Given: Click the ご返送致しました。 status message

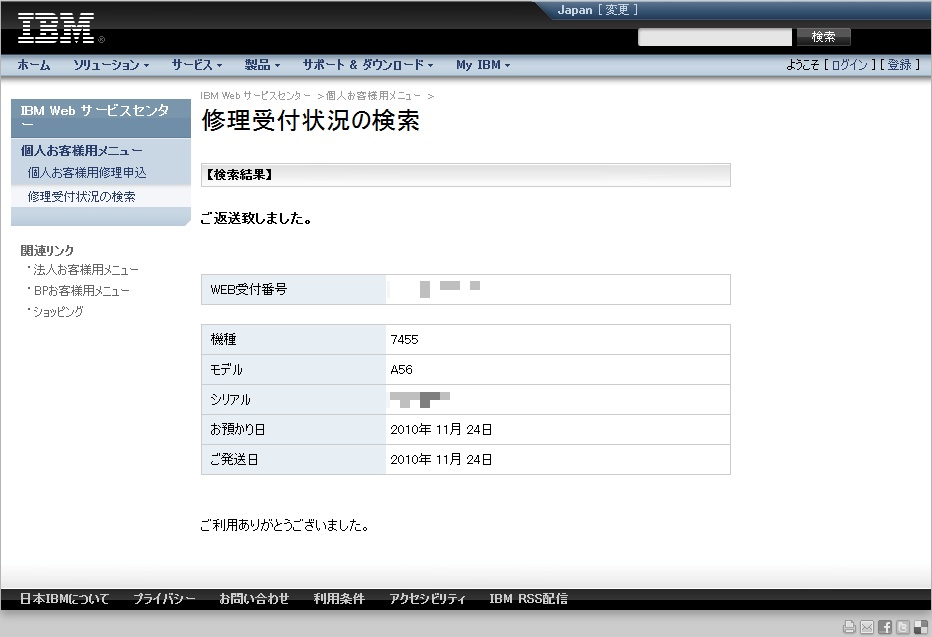Looking at the screenshot, I should click(x=256, y=218).
